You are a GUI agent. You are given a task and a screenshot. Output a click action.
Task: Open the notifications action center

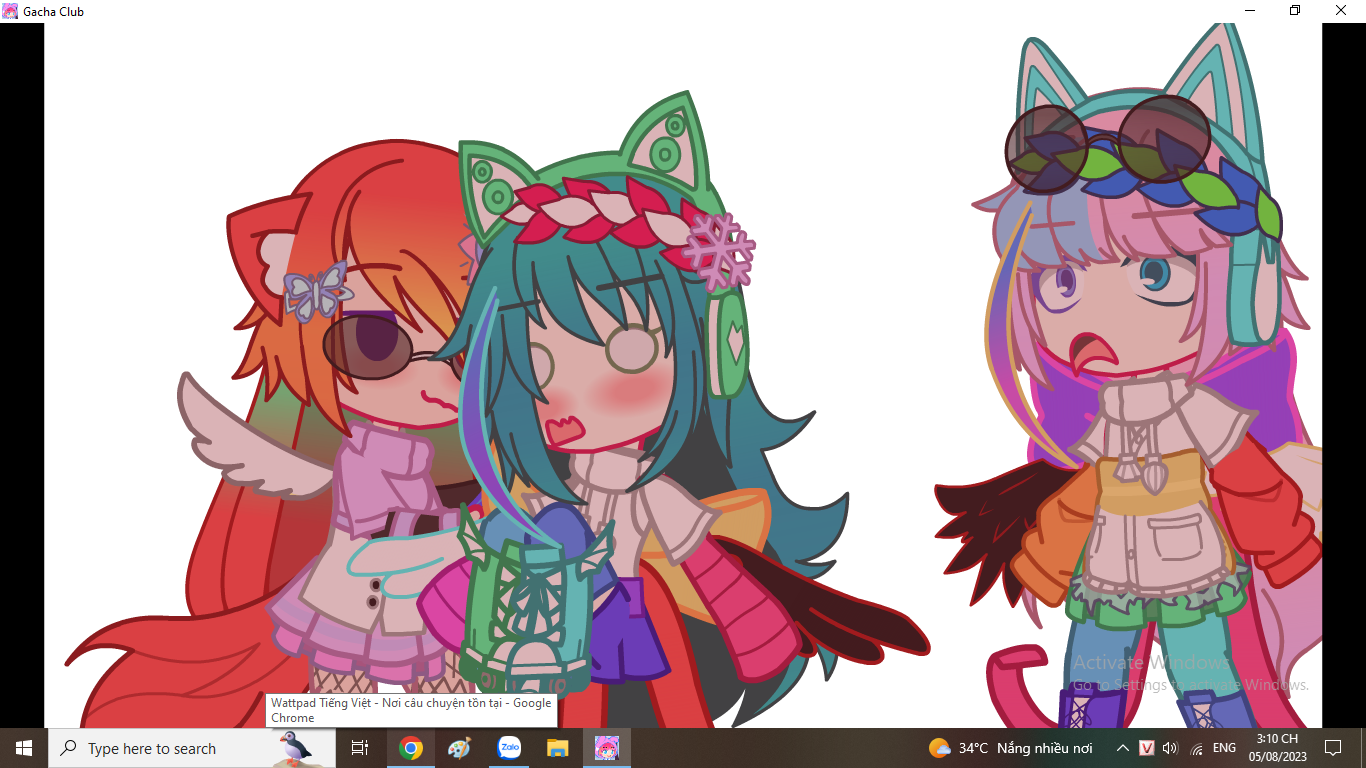tap(1332, 748)
